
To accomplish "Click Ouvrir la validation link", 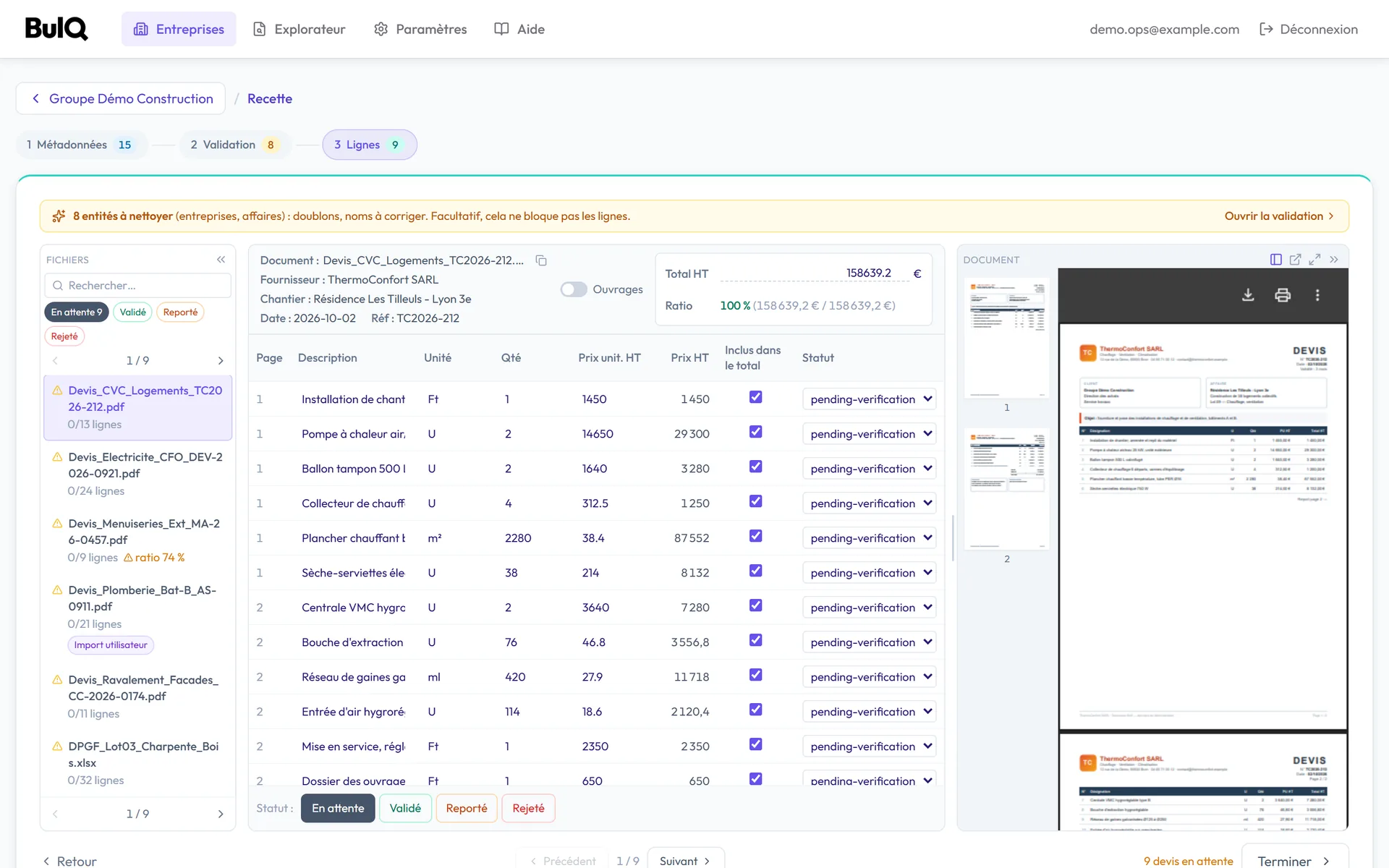I will click(1279, 216).
